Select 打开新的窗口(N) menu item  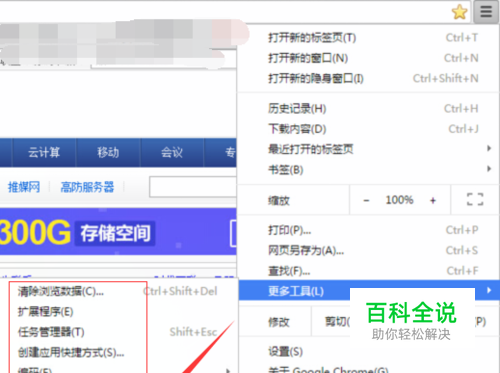[369, 58]
